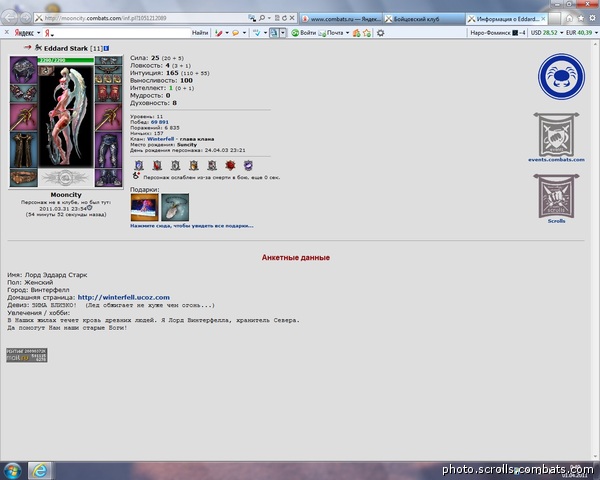Click the winged character avatar image
This screenshot has width=600, height=480.
(66, 116)
